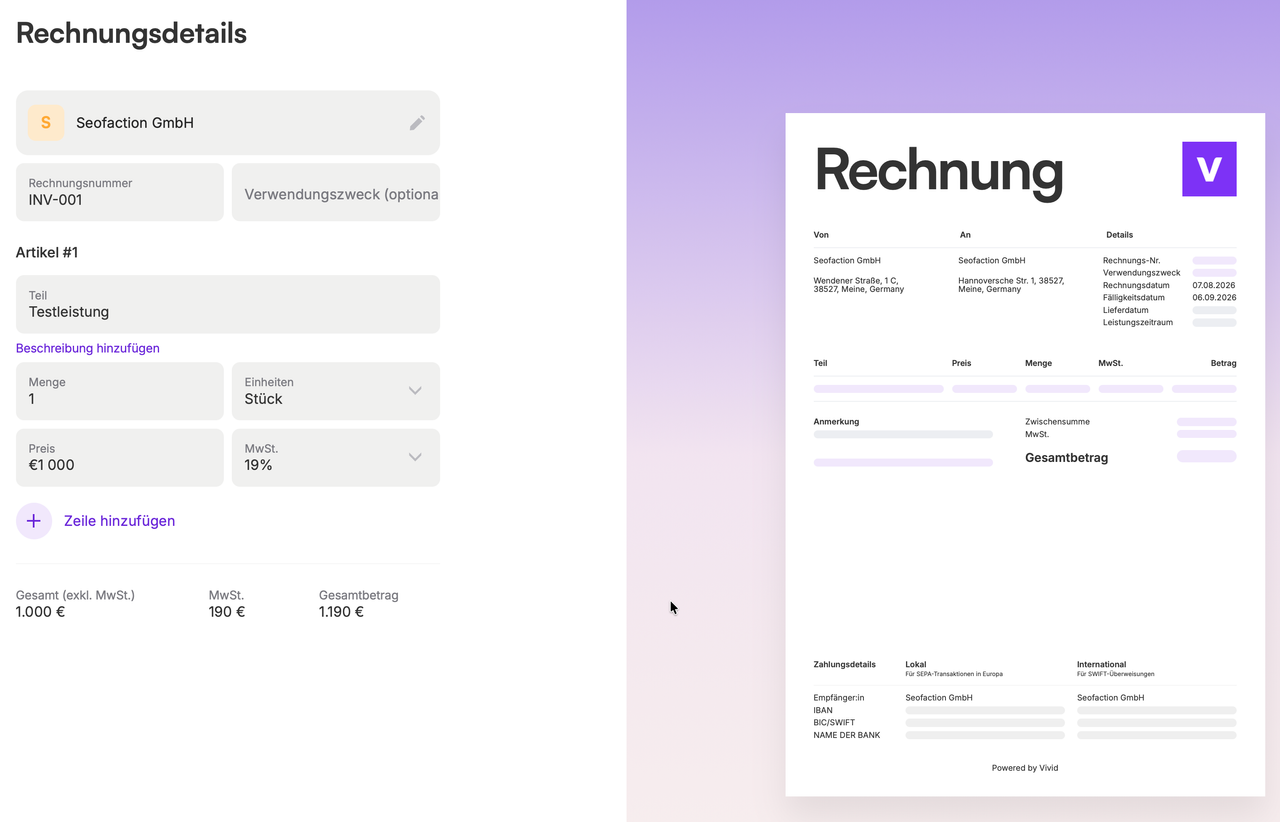Click the Menge column header in preview table
Image resolution: width=1280 pixels, height=822 pixels.
(x=1039, y=363)
